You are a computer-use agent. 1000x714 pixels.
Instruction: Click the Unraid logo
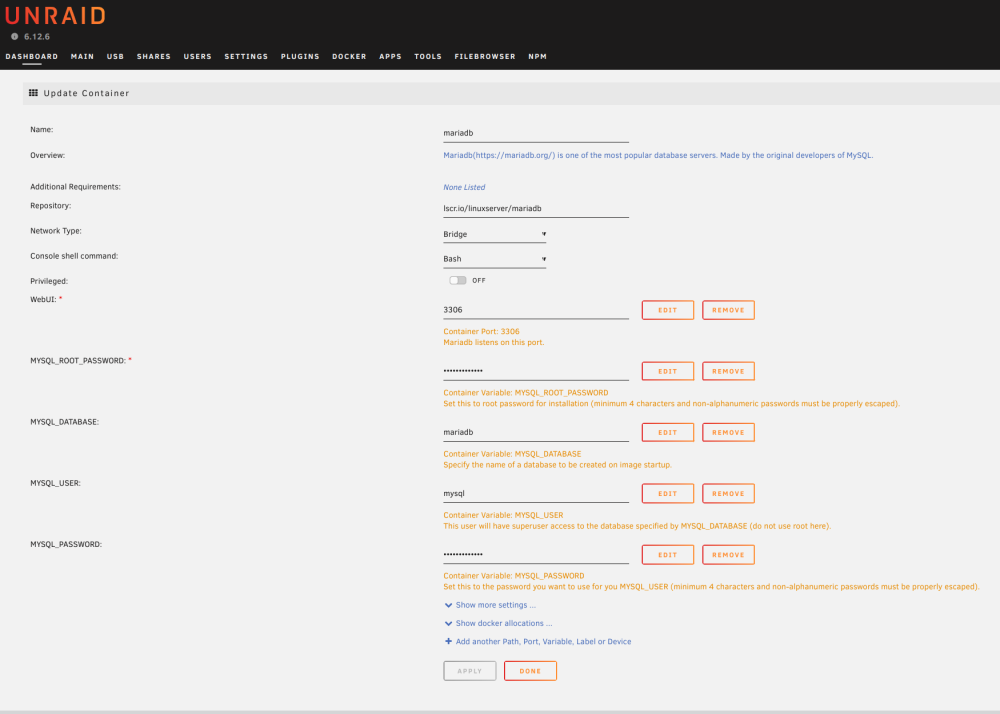[x=55, y=15]
